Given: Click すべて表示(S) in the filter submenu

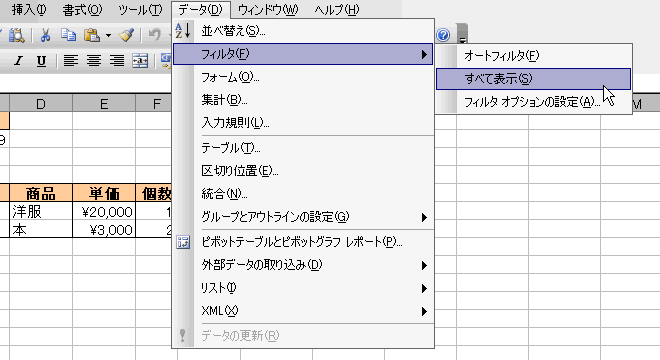Looking at the screenshot, I should click(533, 79).
